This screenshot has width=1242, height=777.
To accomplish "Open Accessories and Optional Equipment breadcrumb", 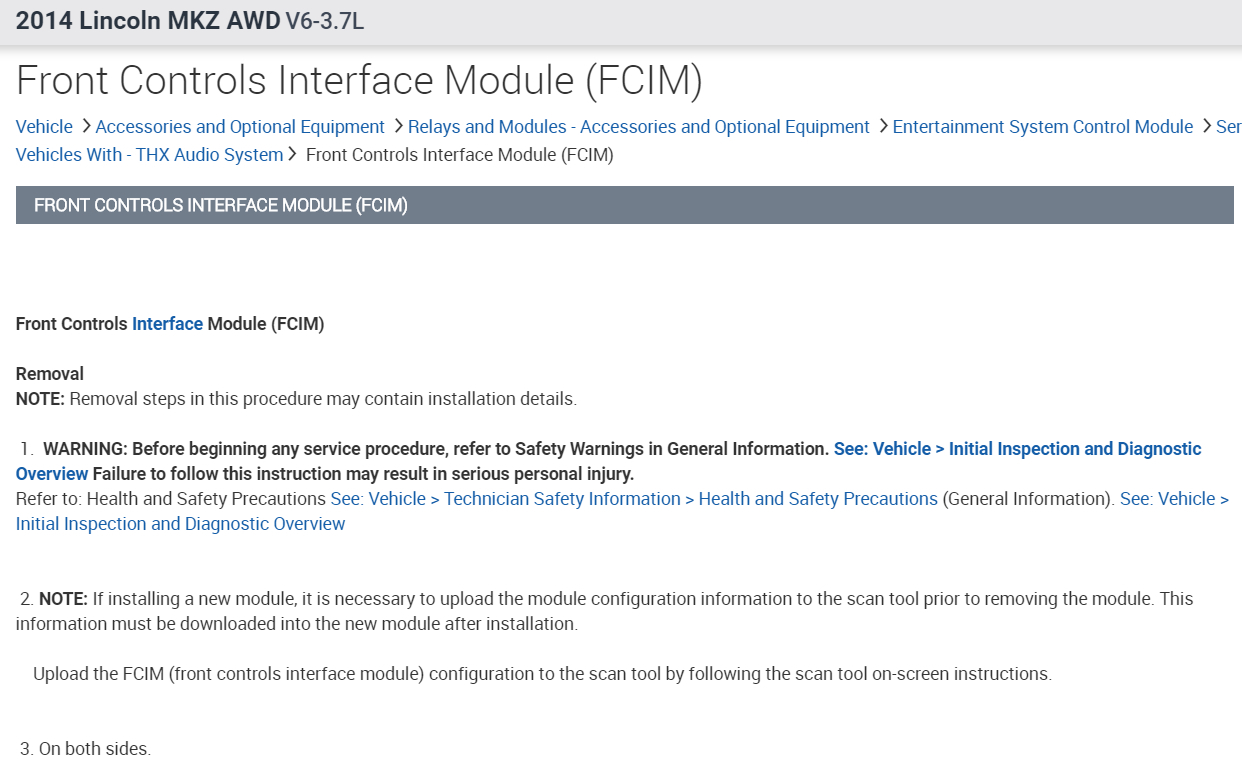I will 240,127.
